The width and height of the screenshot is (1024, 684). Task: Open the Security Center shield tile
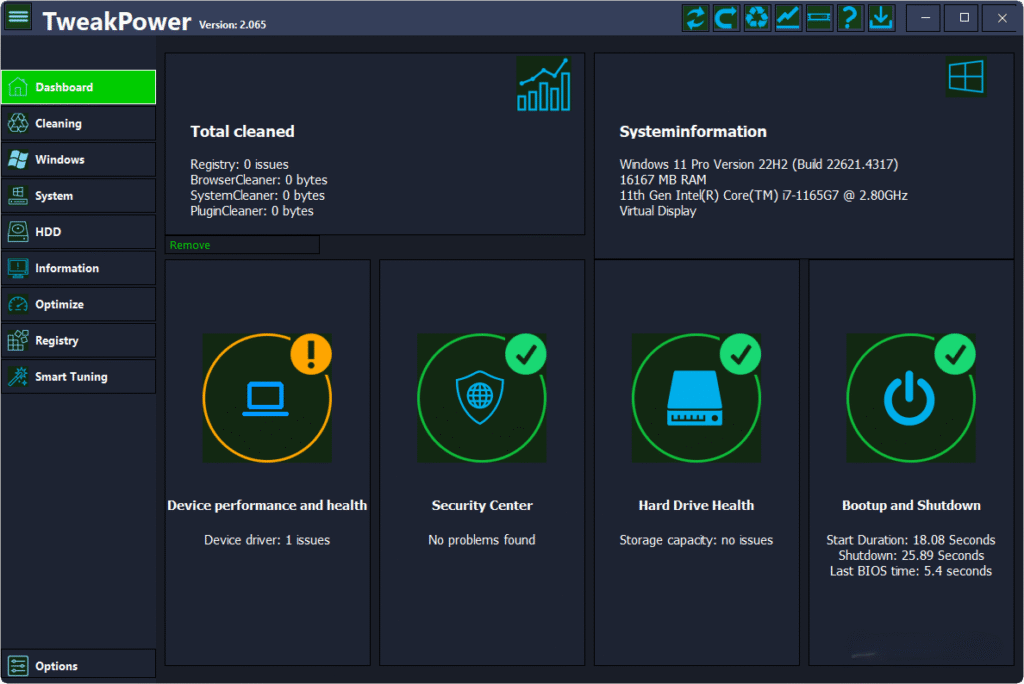pyautogui.click(x=481, y=398)
